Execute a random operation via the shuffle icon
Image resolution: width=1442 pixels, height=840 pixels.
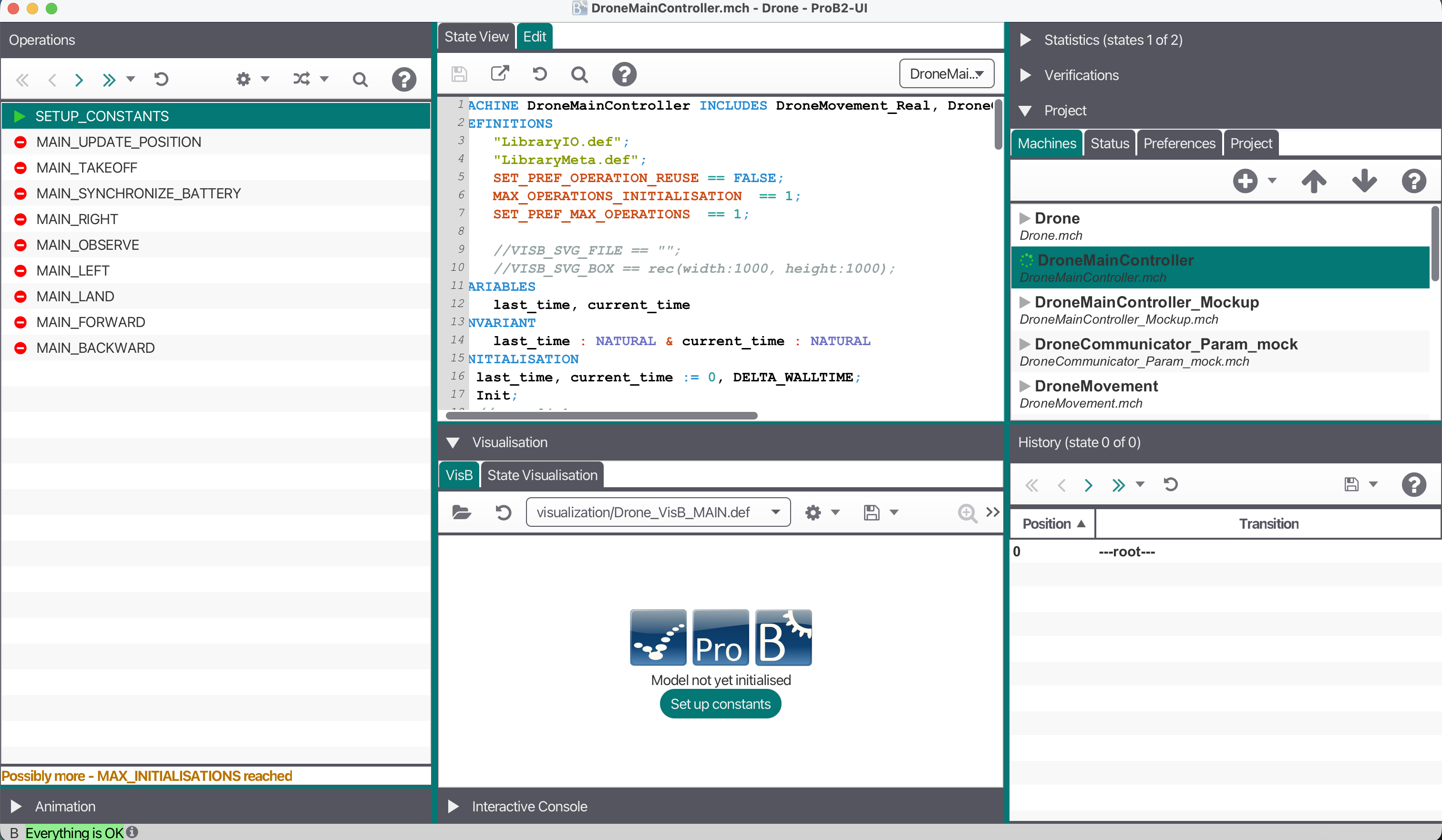coord(301,79)
